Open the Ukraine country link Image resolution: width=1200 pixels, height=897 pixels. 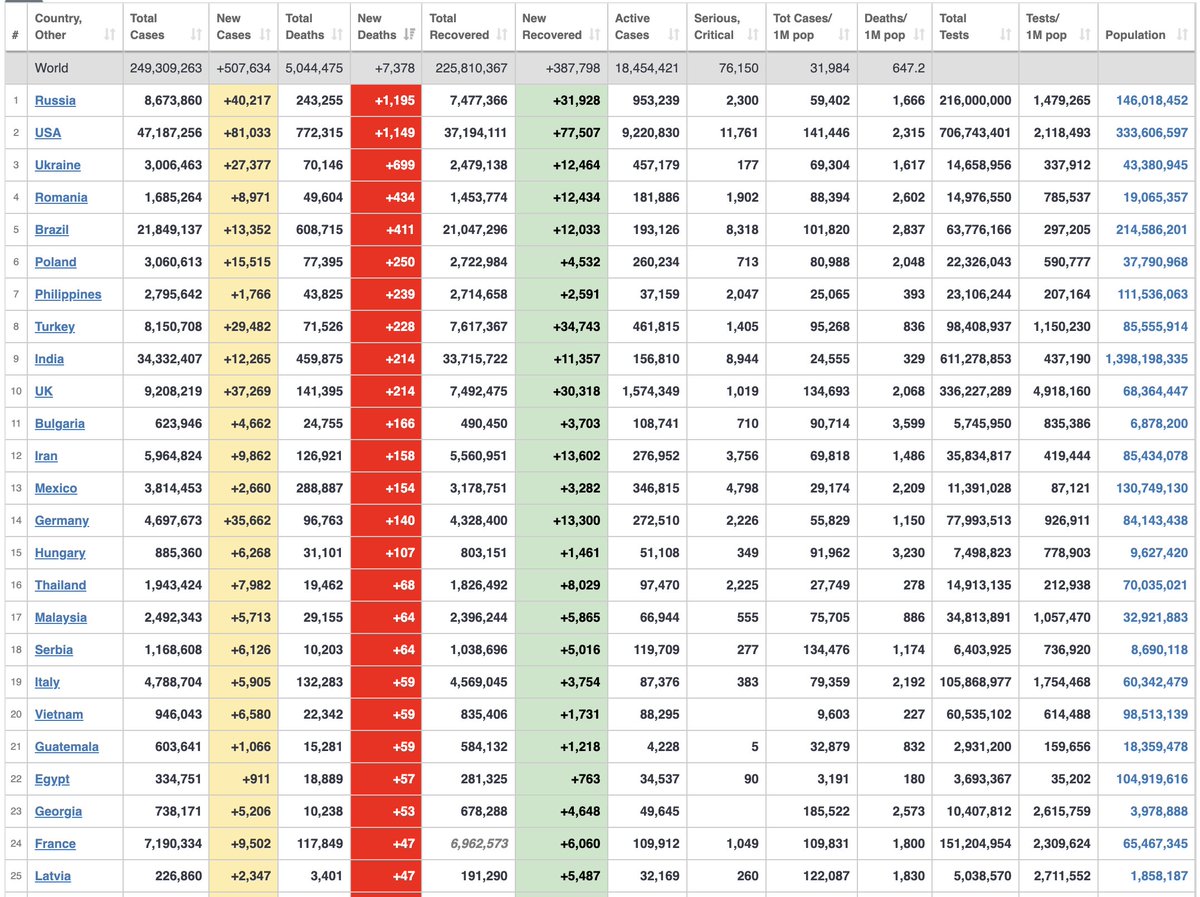coord(58,165)
